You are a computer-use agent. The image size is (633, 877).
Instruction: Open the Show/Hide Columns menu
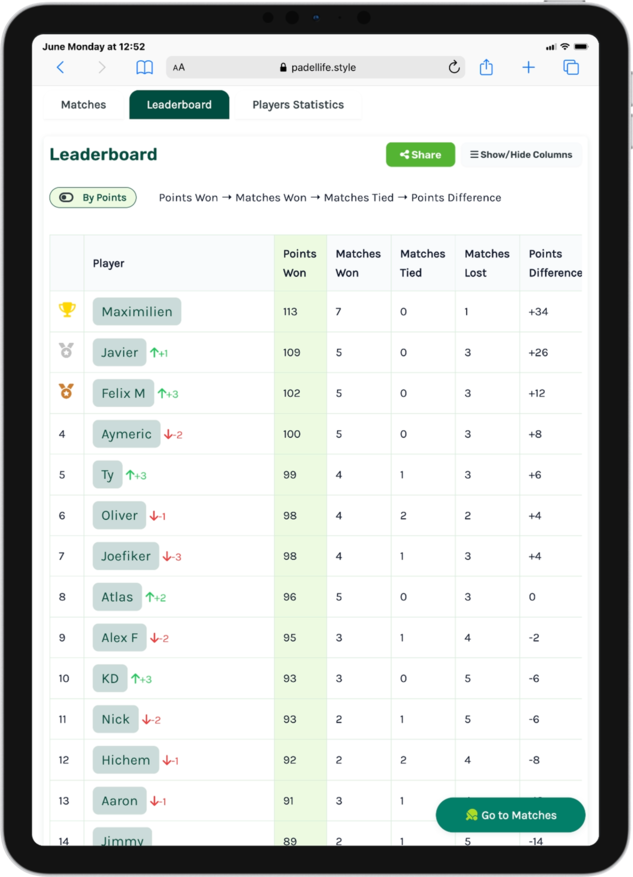[x=521, y=155]
